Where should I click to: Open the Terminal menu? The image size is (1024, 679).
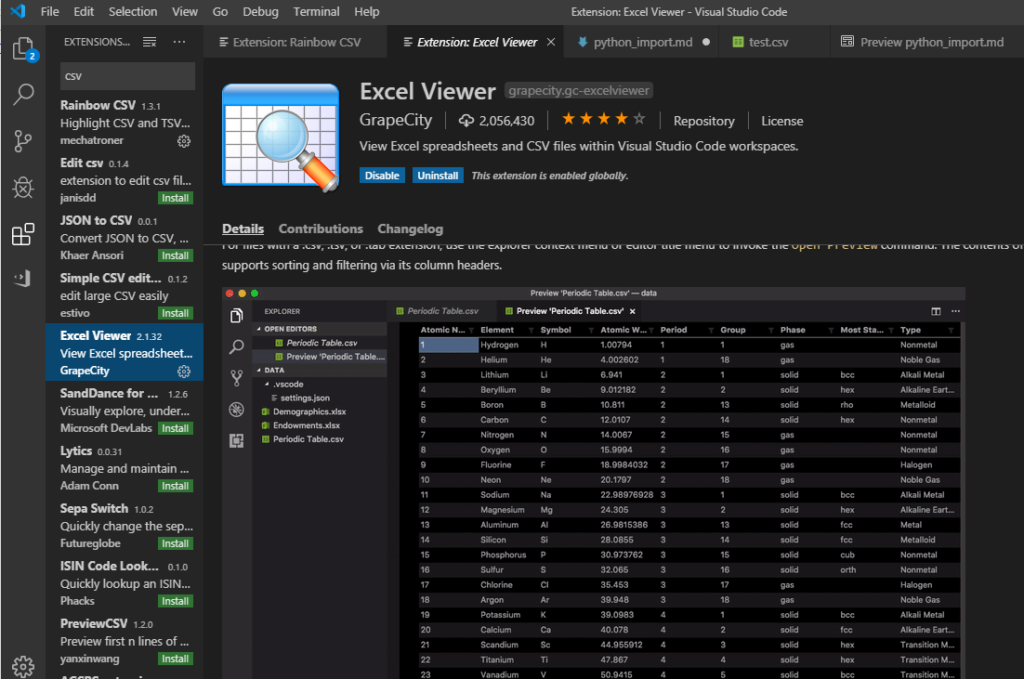click(316, 11)
